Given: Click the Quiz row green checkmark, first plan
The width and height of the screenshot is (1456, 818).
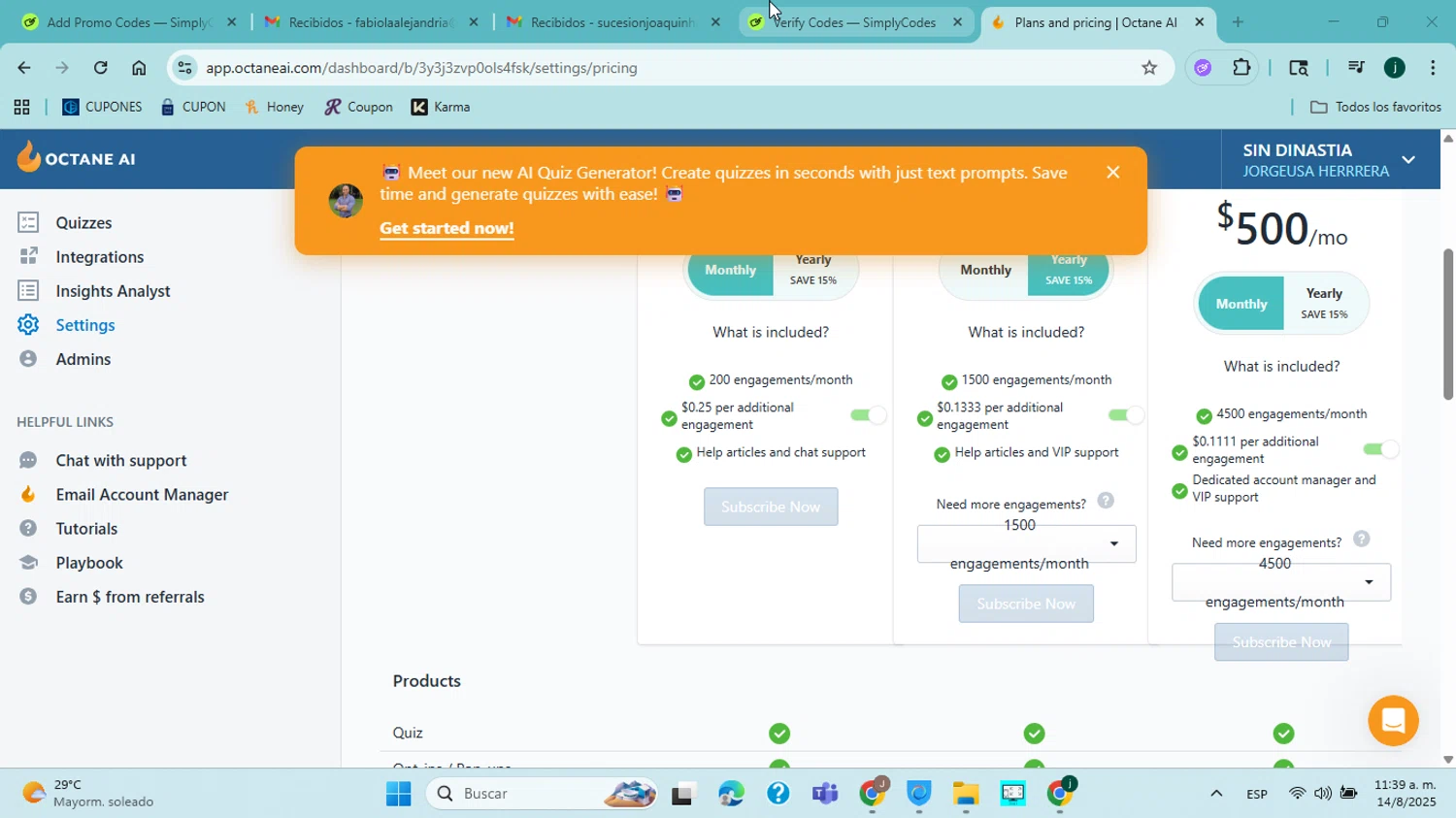Looking at the screenshot, I should (779, 734).
